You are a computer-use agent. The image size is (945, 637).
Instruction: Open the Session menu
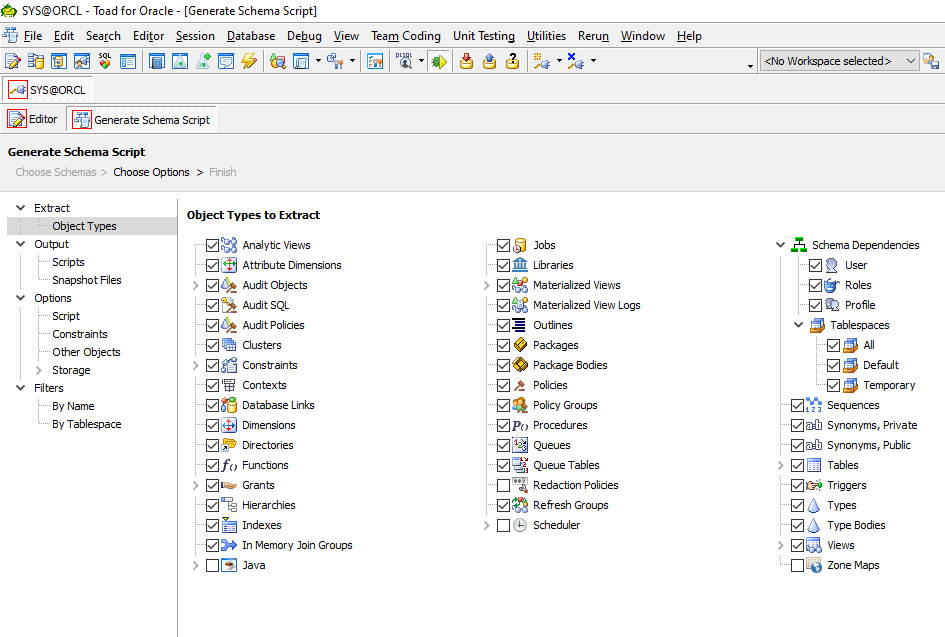point(195,36)
